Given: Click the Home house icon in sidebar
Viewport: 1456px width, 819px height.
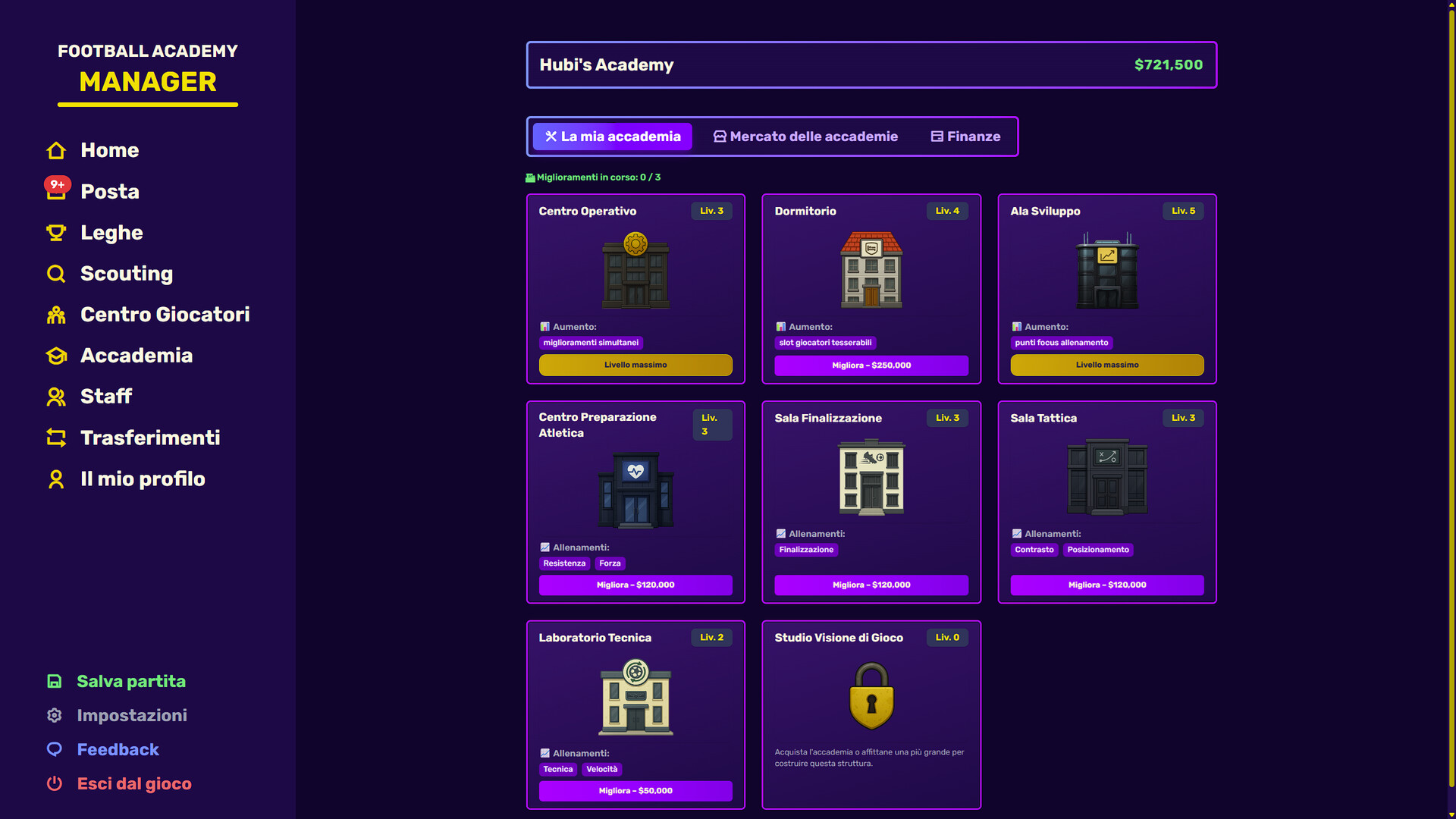Looking at the screenshot, I should click(56, 150).
